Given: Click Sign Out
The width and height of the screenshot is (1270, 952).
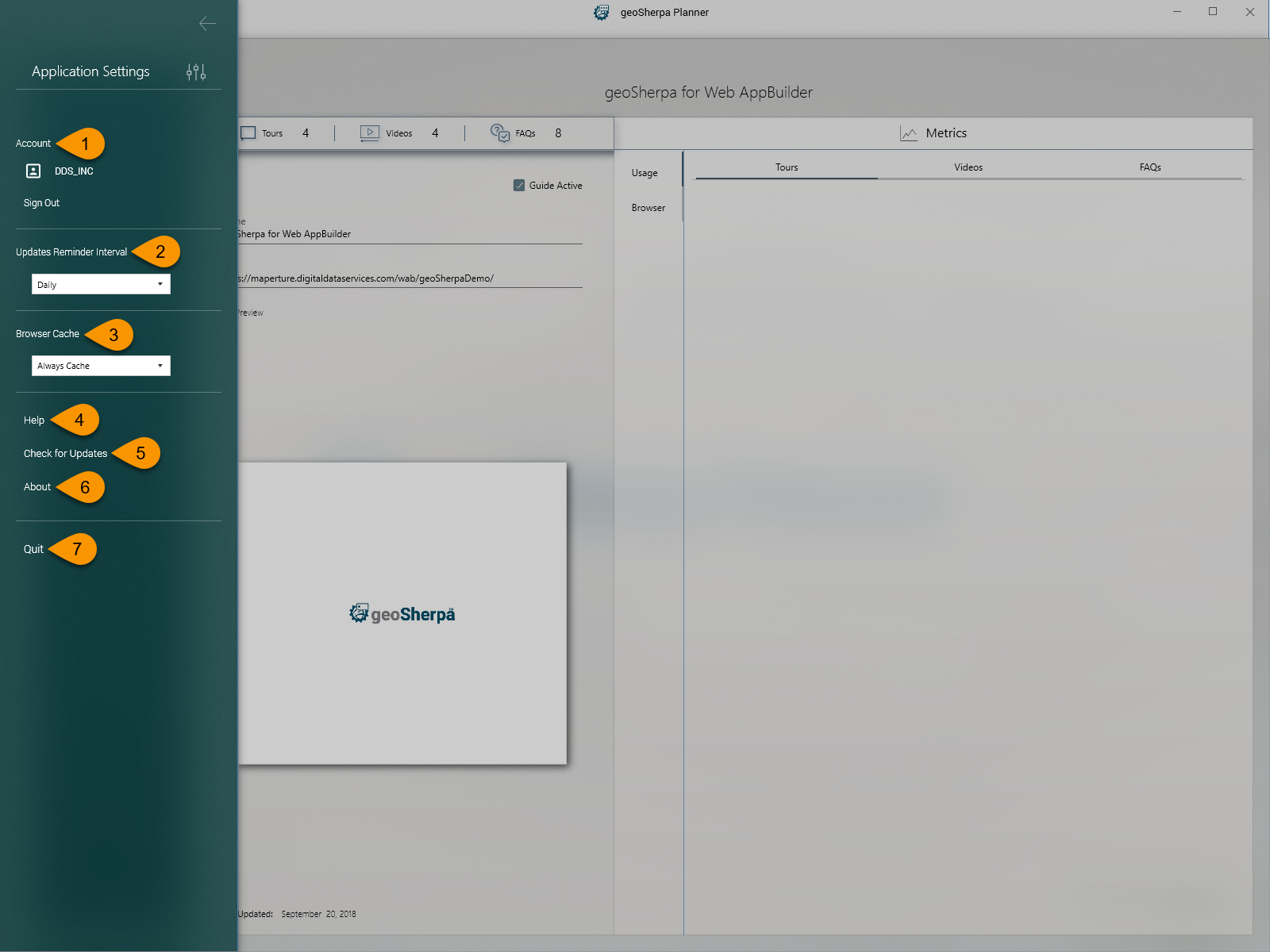Looking at the screenshot, I should pyautogui.click(x=41, y=203).
